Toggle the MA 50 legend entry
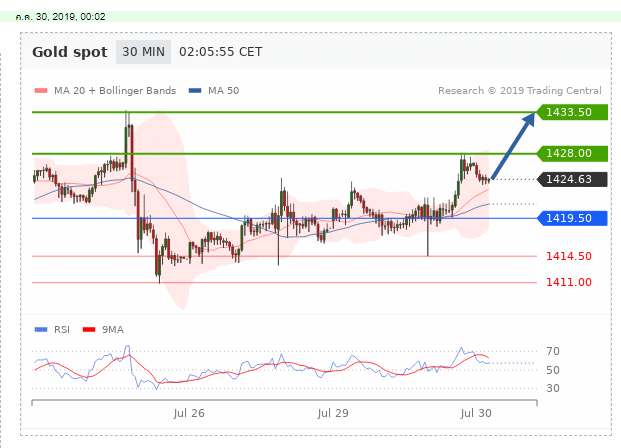 click(214, 91)
